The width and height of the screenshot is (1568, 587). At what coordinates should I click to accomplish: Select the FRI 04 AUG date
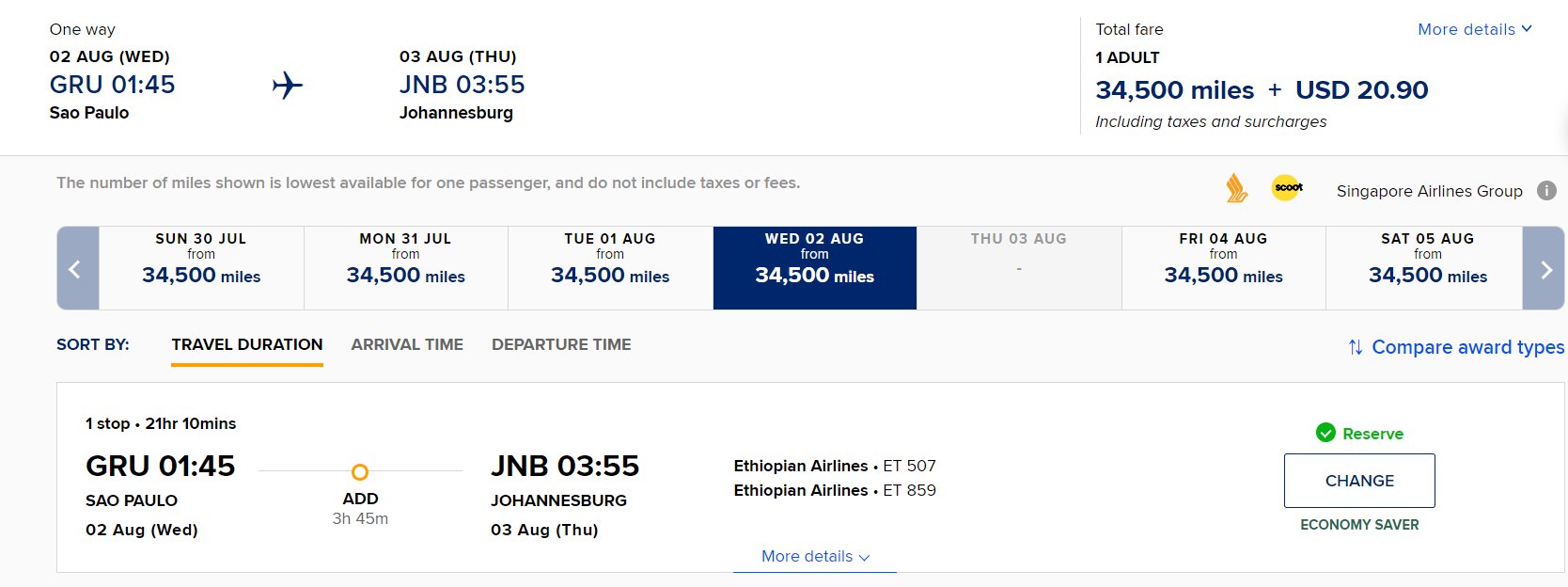(x=1223, y=268)
